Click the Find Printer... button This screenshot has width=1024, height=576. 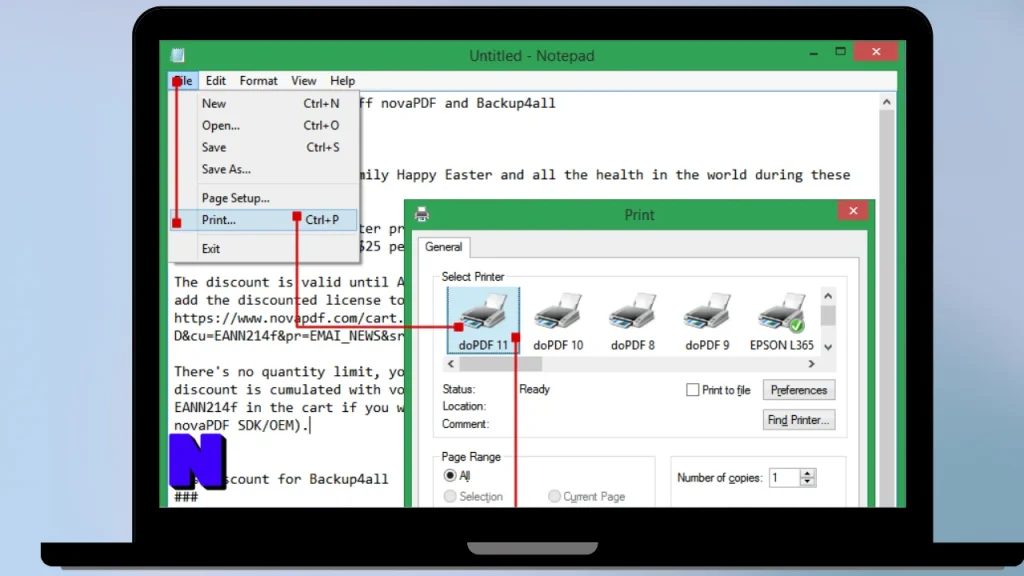point(799,420)
